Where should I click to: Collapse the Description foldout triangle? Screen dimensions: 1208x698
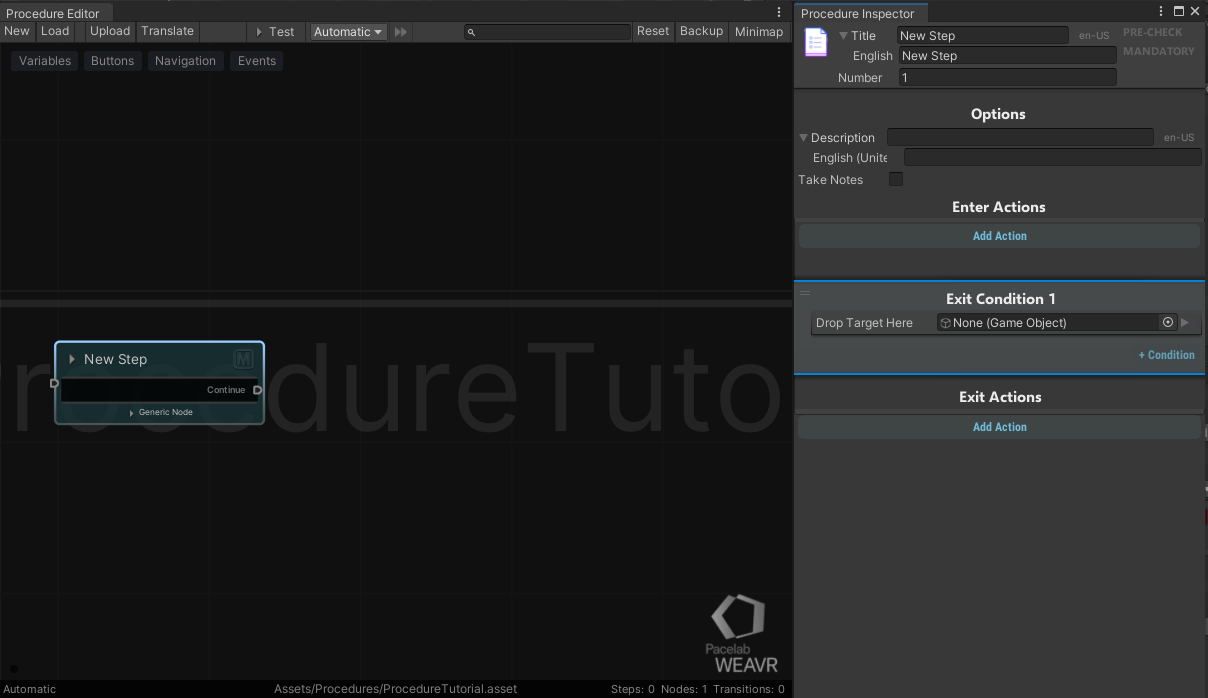(x=803, y=137)
